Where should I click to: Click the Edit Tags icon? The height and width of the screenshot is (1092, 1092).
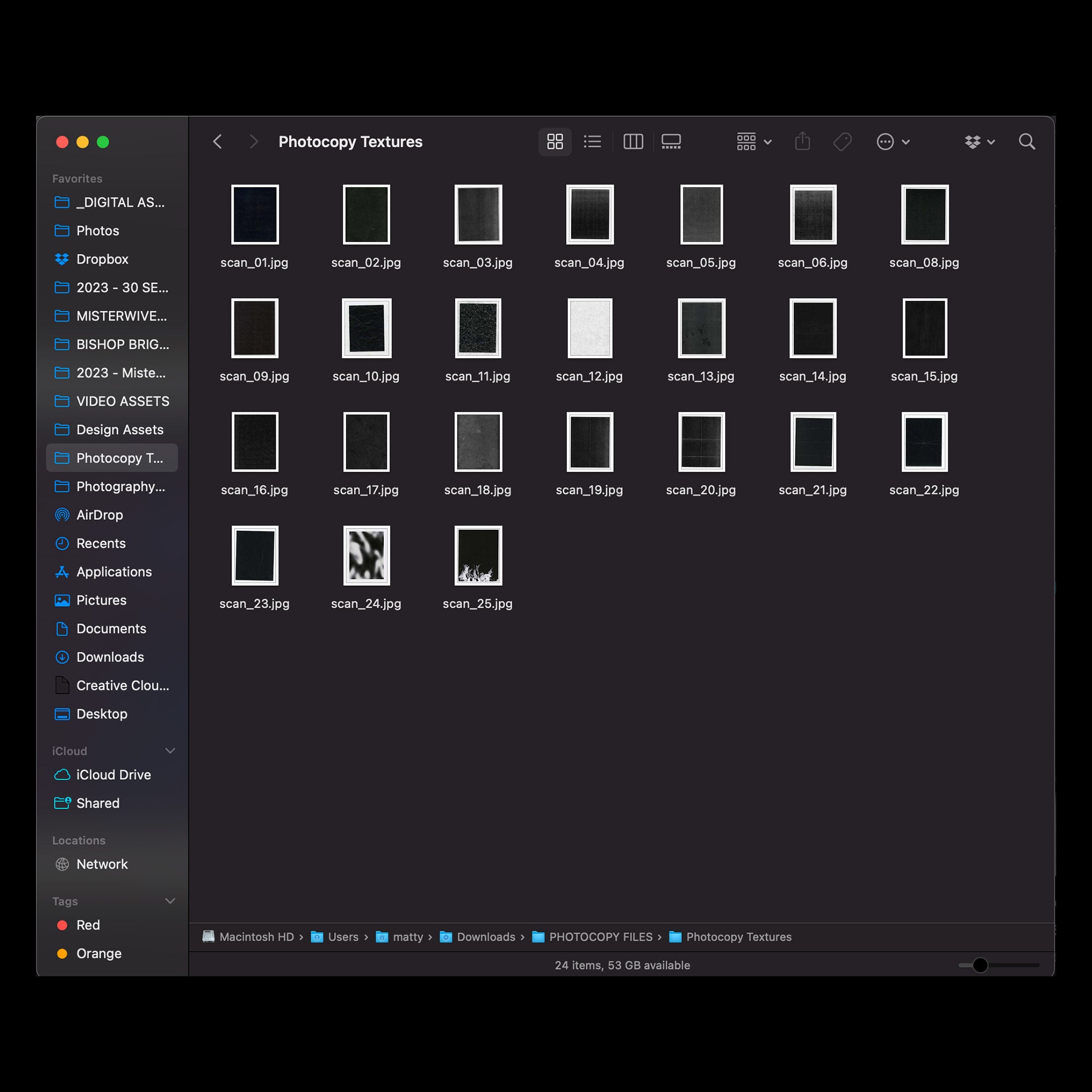pyautogui.click(x=842, y=141)
